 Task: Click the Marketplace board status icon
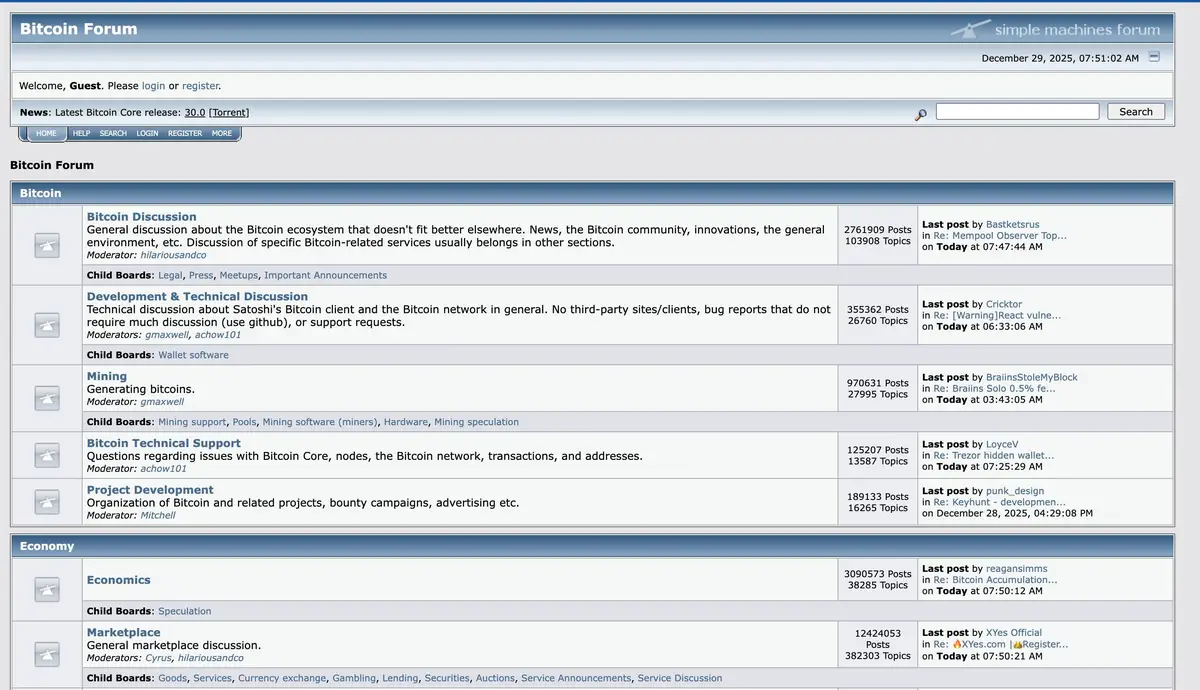click(x=47, y=655)
